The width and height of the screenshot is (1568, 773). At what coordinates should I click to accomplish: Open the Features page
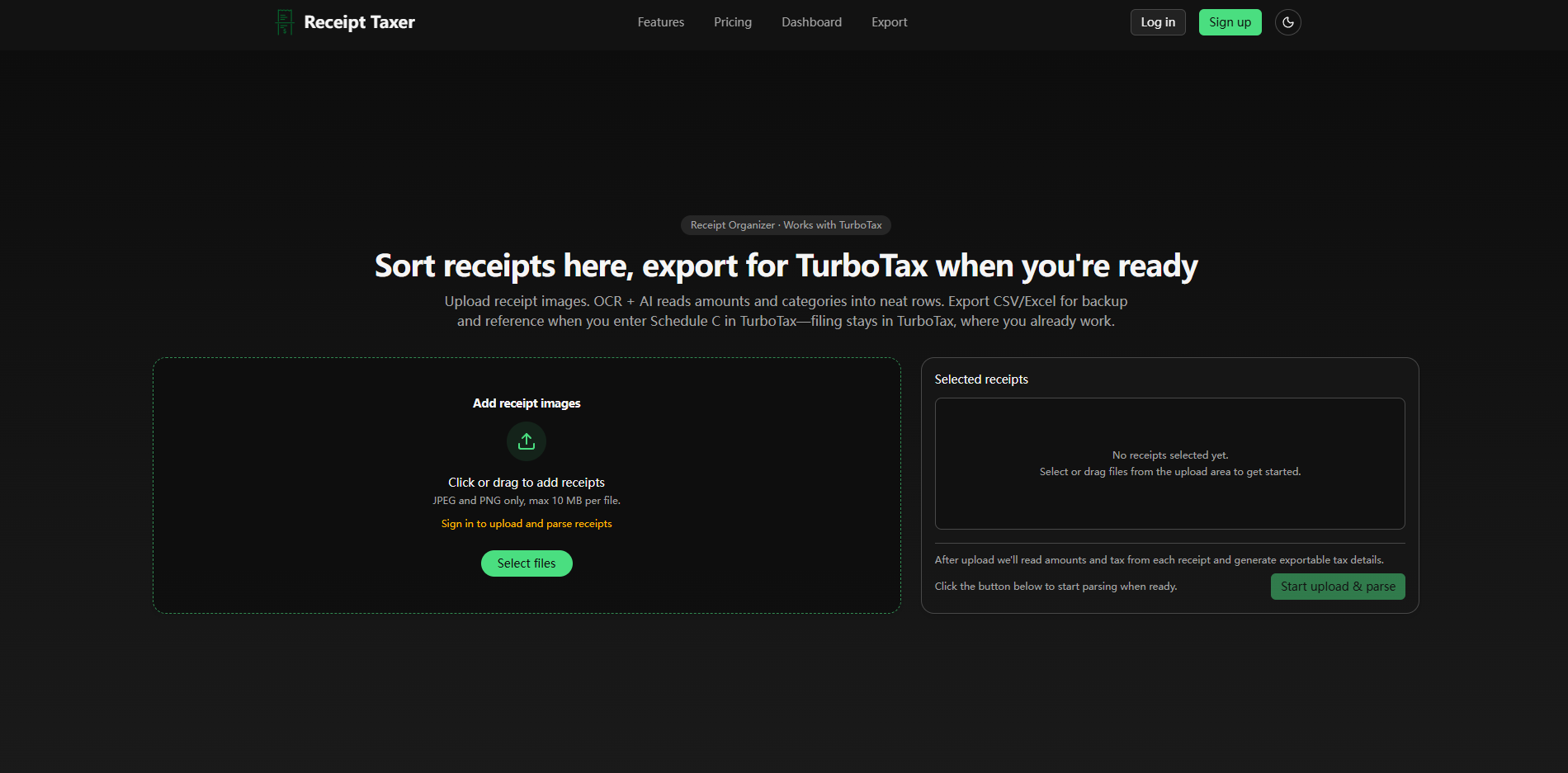click(x=660, y=22)
